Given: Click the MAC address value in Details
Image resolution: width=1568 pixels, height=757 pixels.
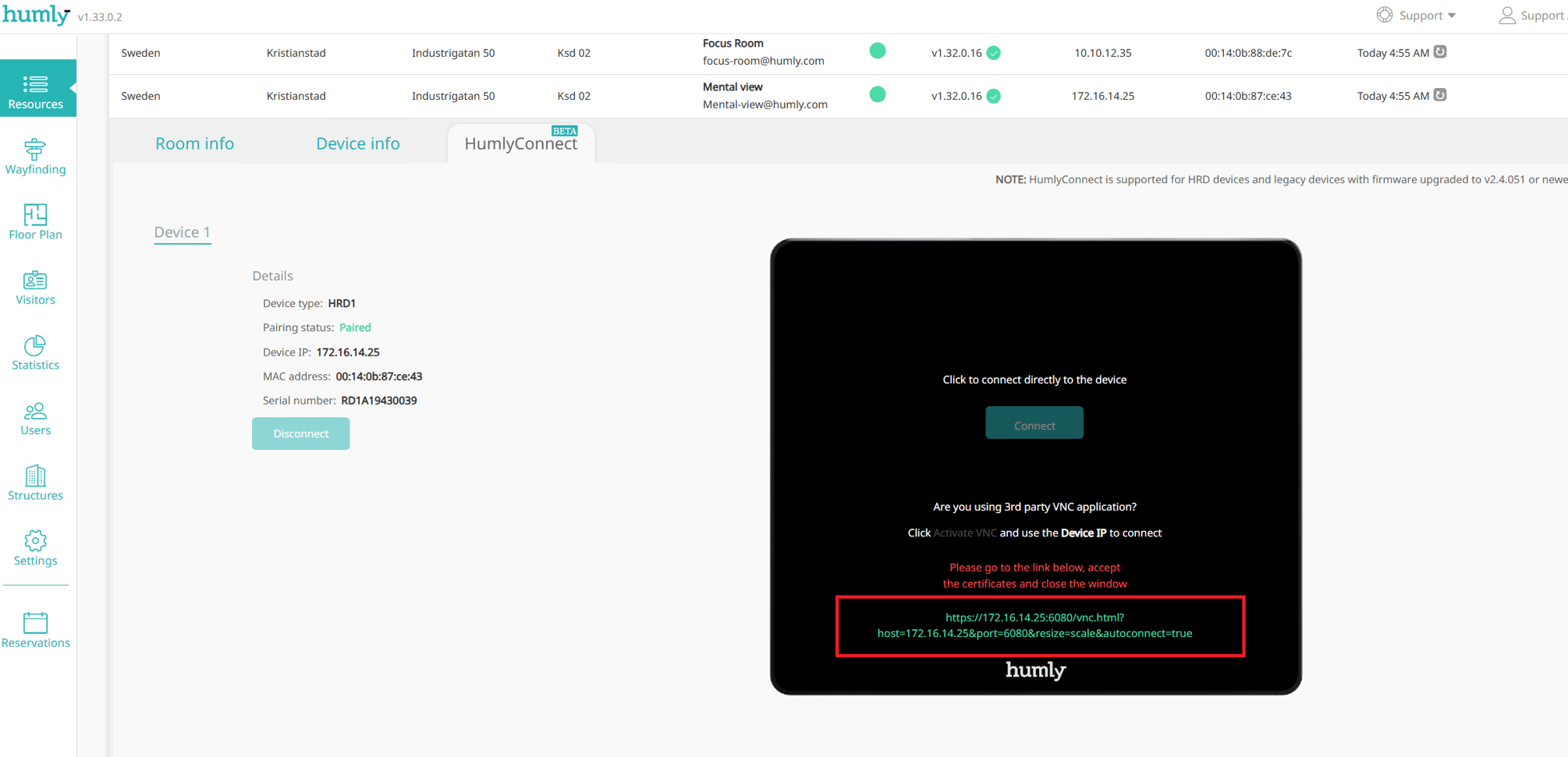Looking at the screenshot, I should 379,377.
